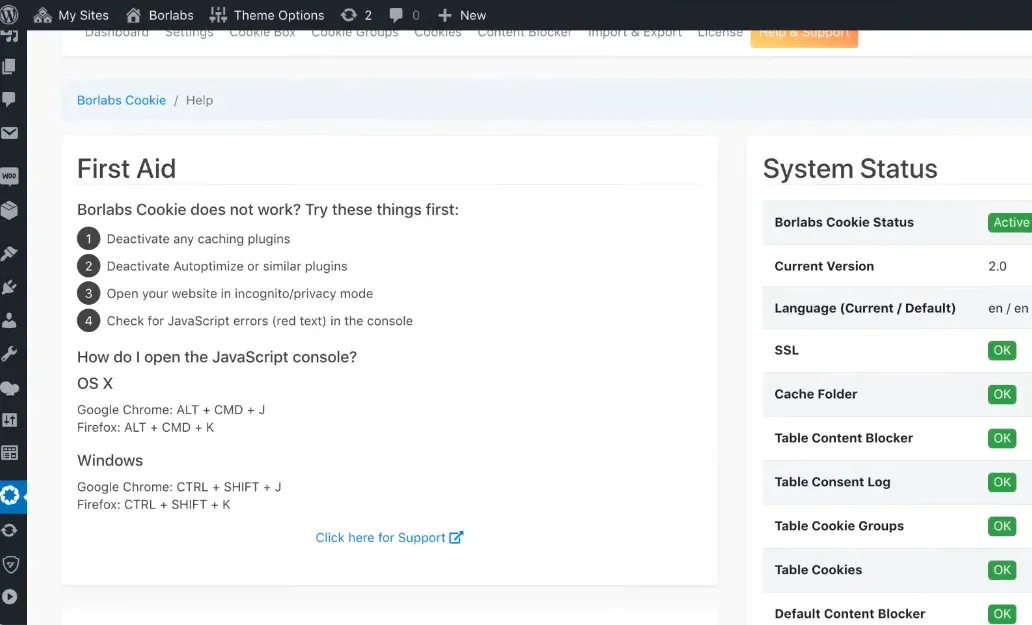
Task: Open My Sites menu in admin bar
Action: pyautogui.click(x=71, y=15)
